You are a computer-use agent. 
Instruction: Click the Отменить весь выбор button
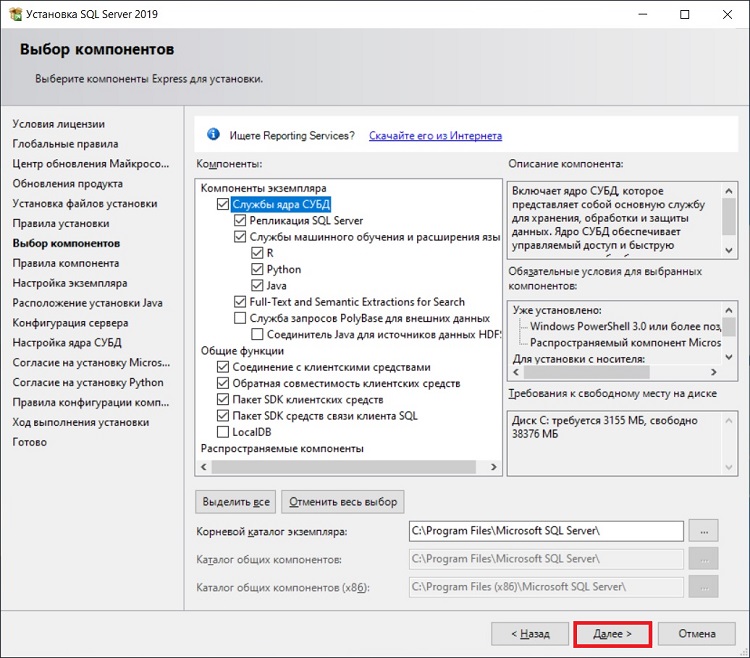pos(343,502)
